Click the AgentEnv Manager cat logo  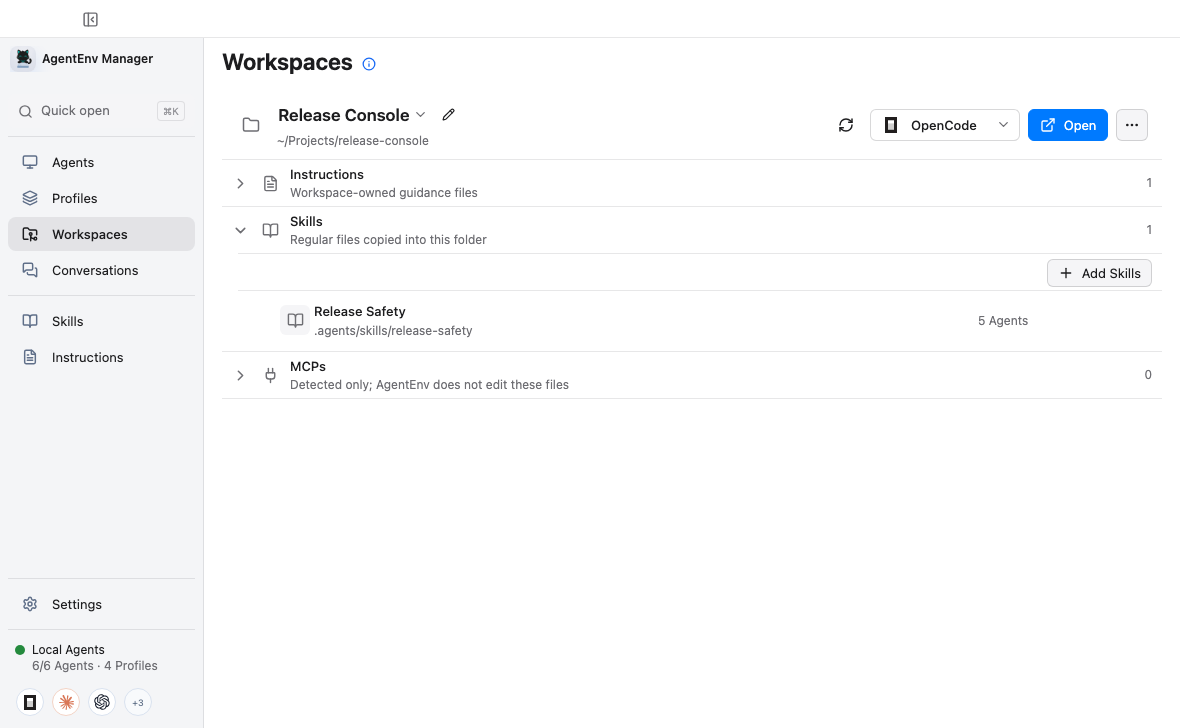coord(23,59)
